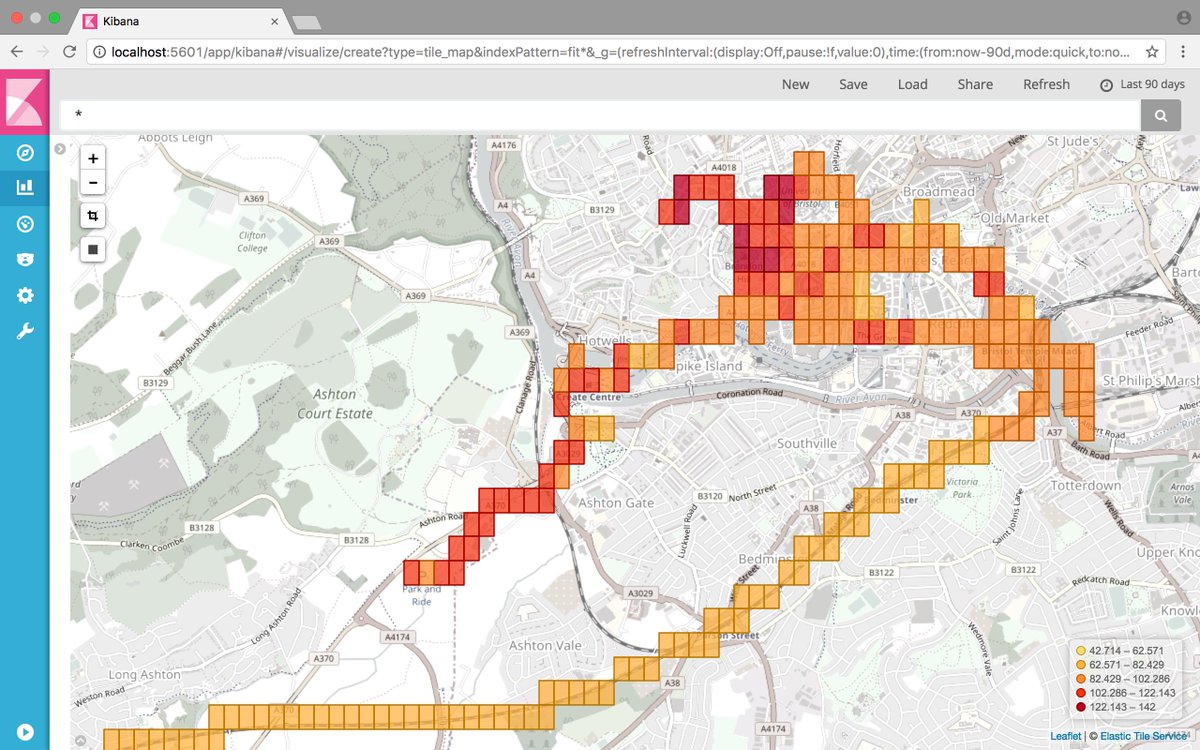Click the 102.286 – 122.143 legend swatch
The width and height of the screenshot is (1200, 750).
click(x=1081, y=693)
